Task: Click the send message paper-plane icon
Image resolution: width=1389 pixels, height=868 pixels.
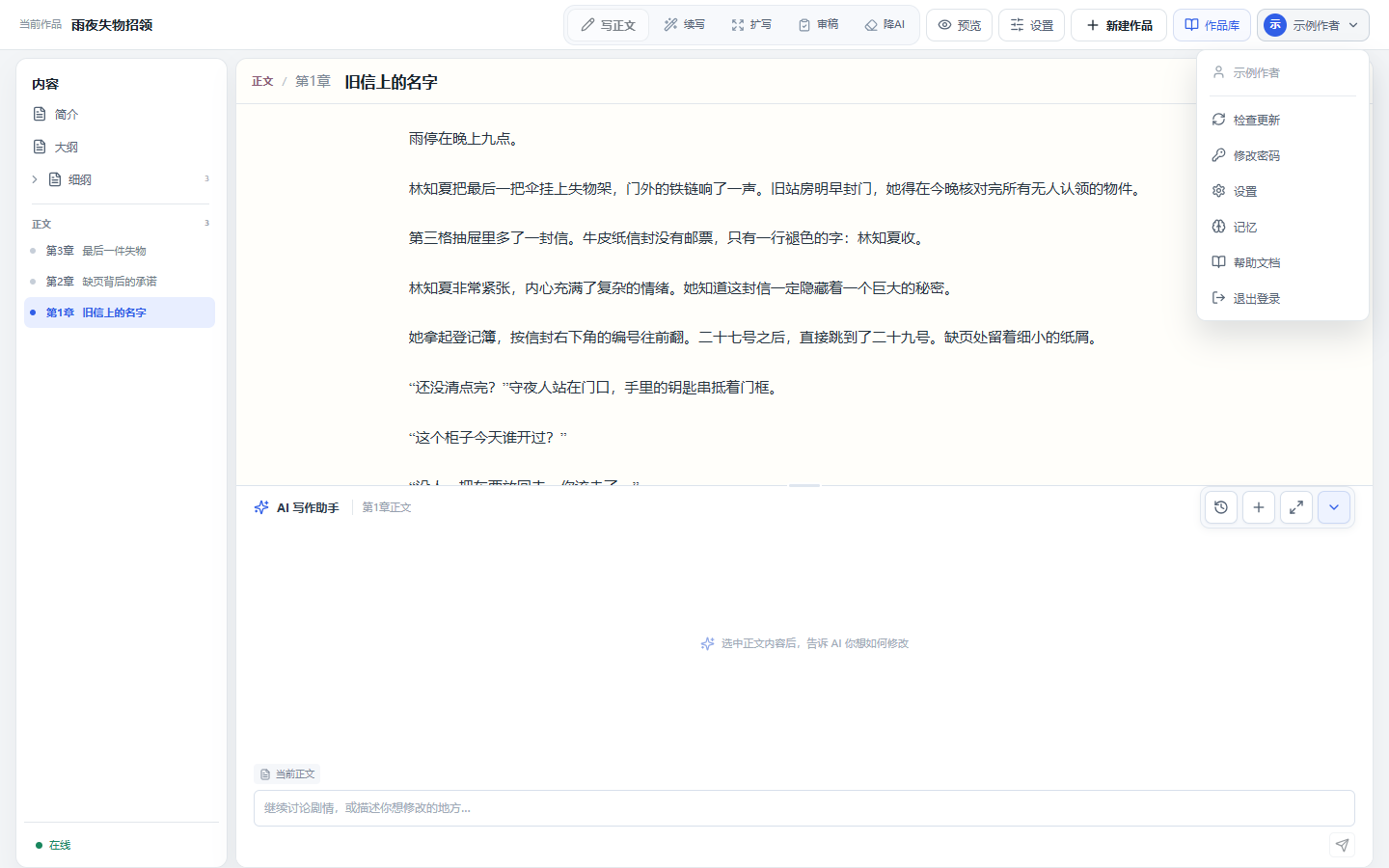Action: point(1342,845)
